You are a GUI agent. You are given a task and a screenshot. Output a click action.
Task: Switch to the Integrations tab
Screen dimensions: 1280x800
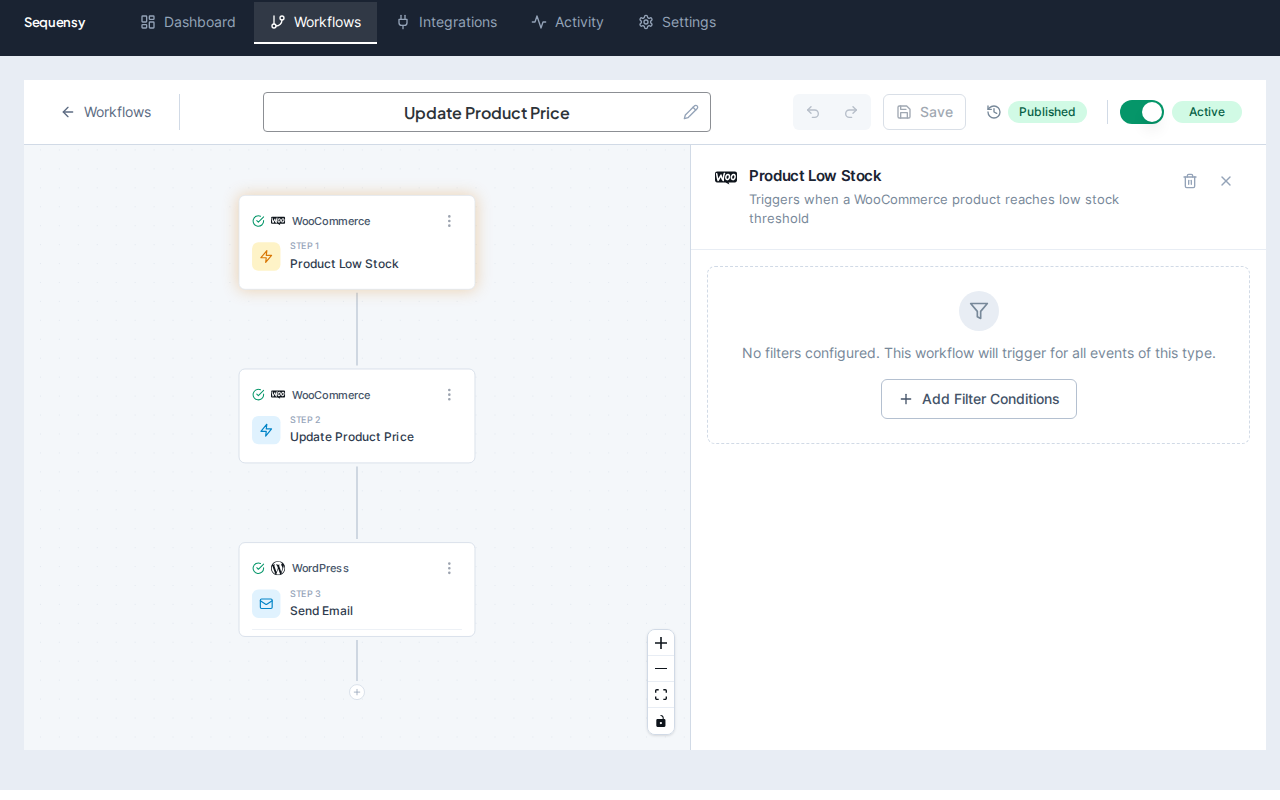pos(446,22)
